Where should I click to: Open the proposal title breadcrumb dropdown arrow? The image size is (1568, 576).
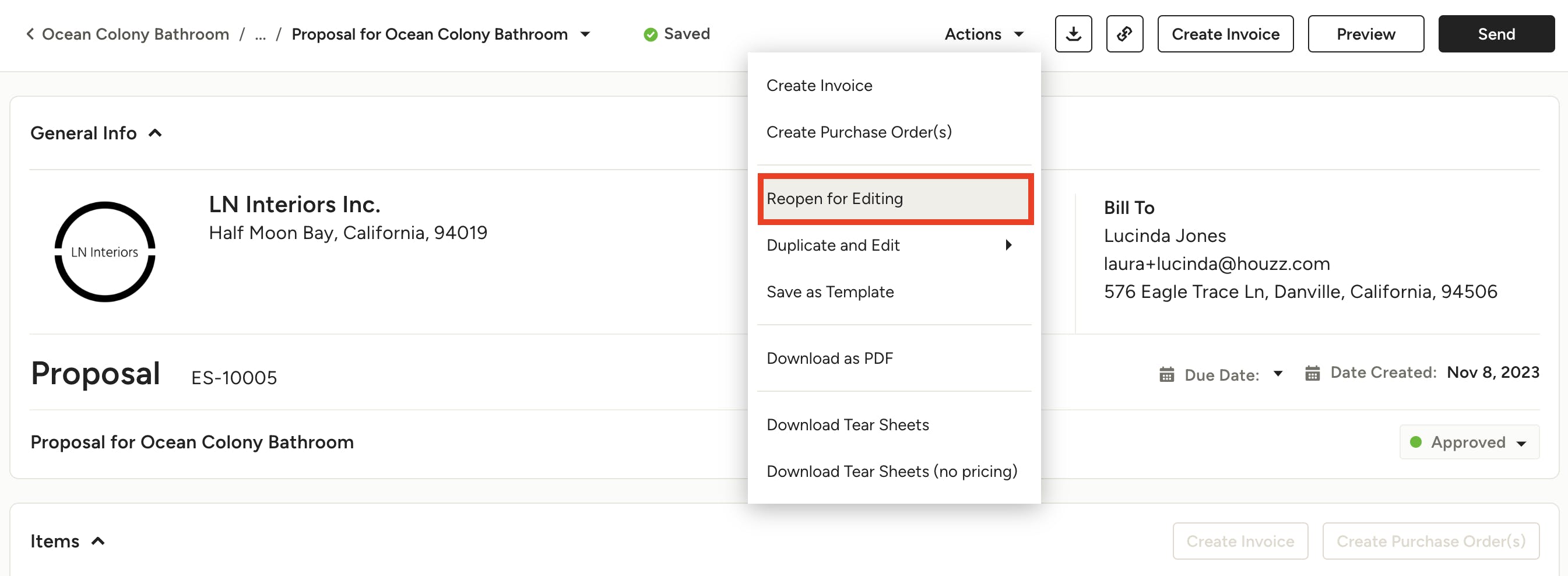[585, 35]
